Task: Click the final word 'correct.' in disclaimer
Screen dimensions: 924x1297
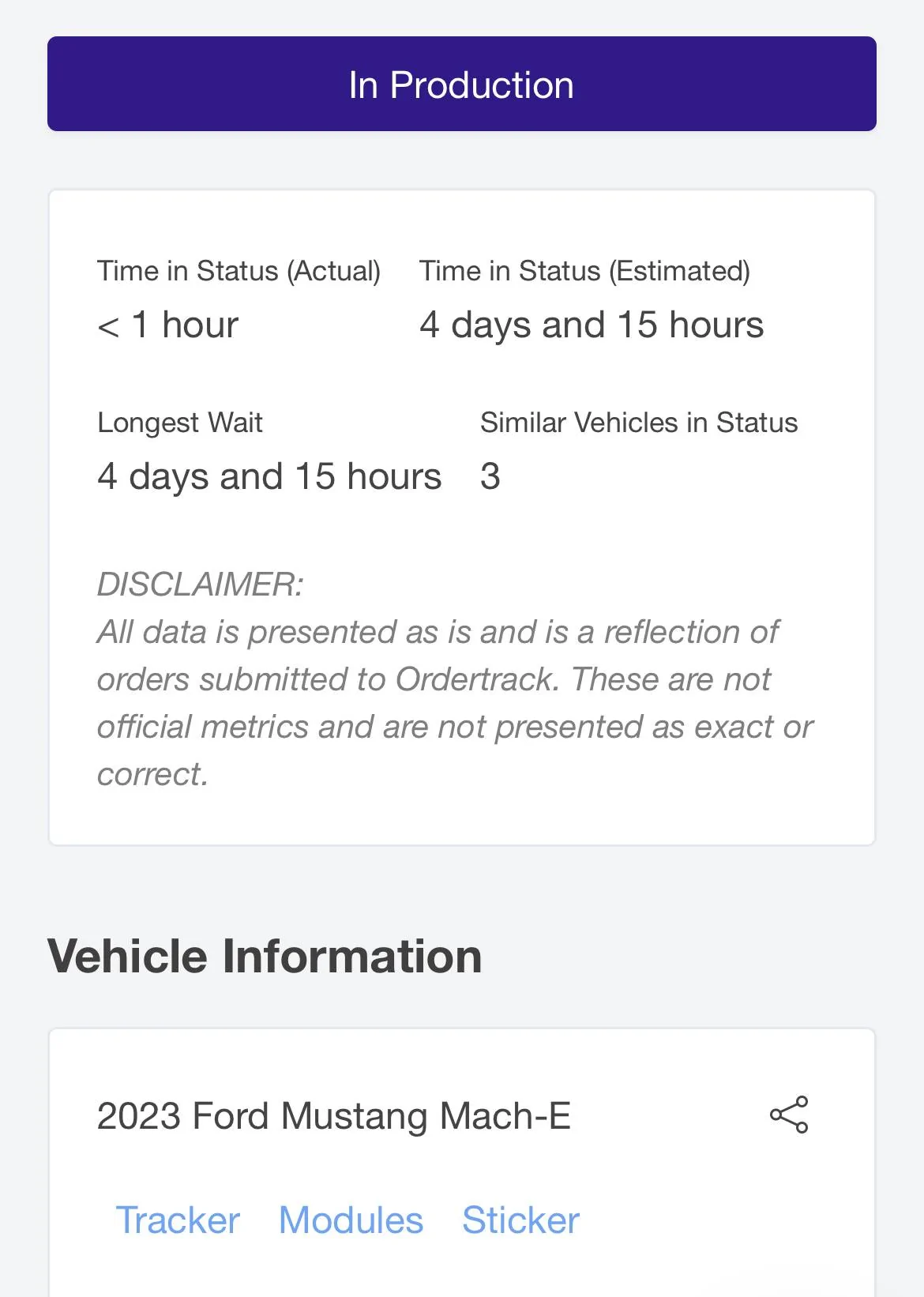Action: tap(152, 774)
